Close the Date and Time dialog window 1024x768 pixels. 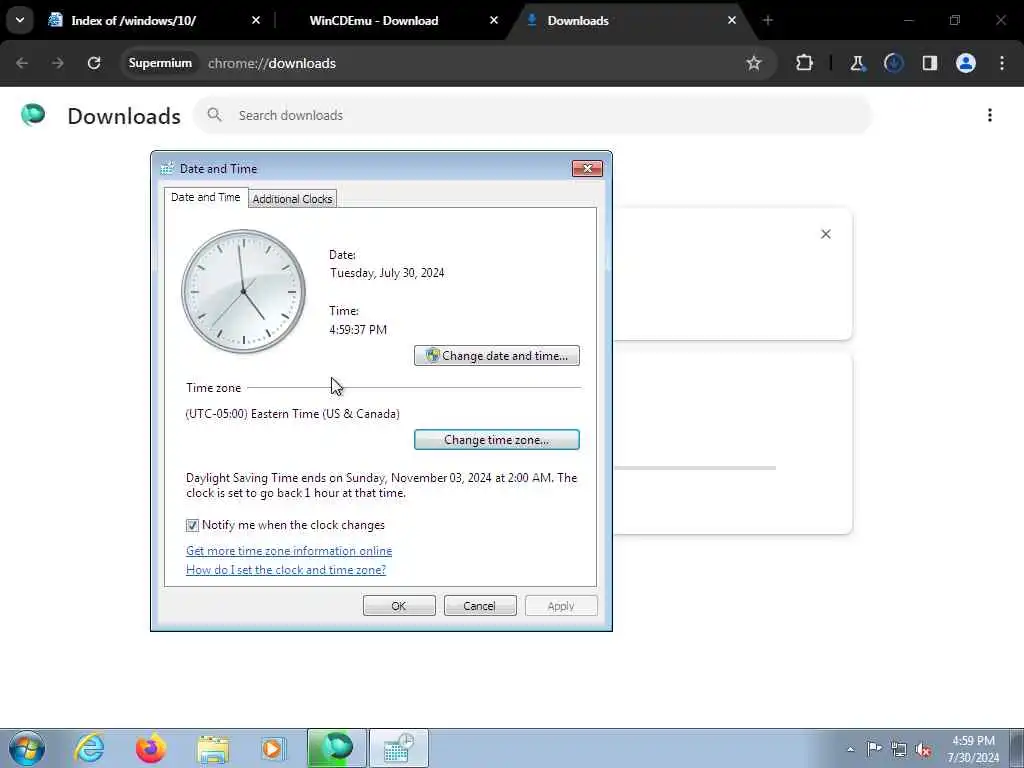pyautogui.click(x=587, y=168)
